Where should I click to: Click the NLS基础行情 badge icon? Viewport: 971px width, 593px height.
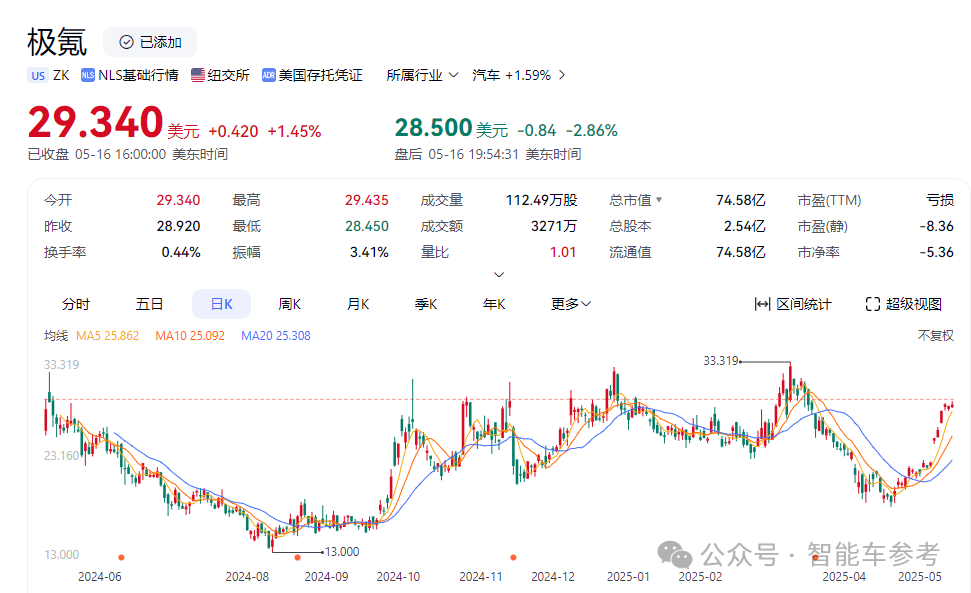(x=88, y=75)
